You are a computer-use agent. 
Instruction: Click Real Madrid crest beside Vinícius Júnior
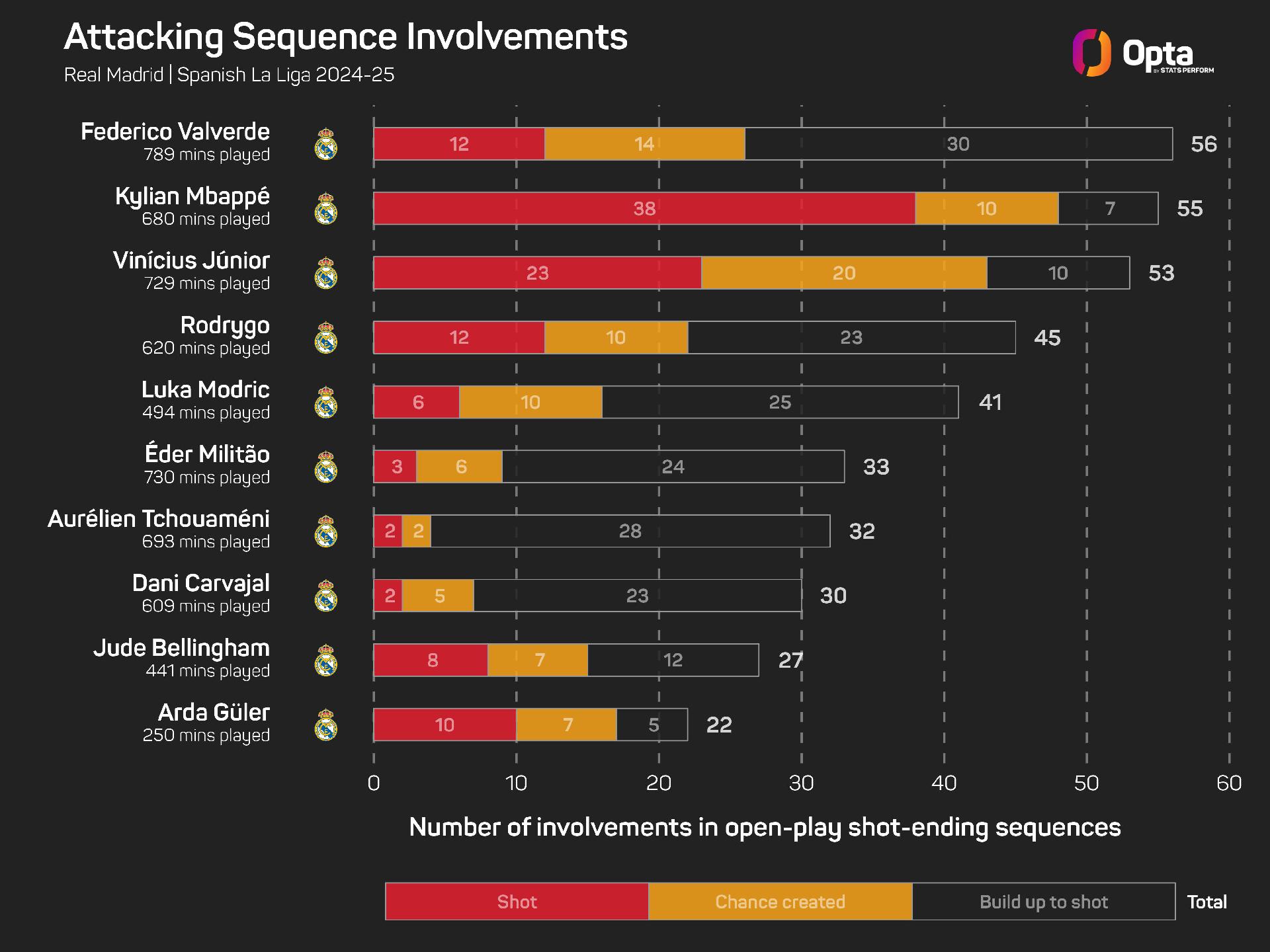pyautogui.click(x=326, y=273)
